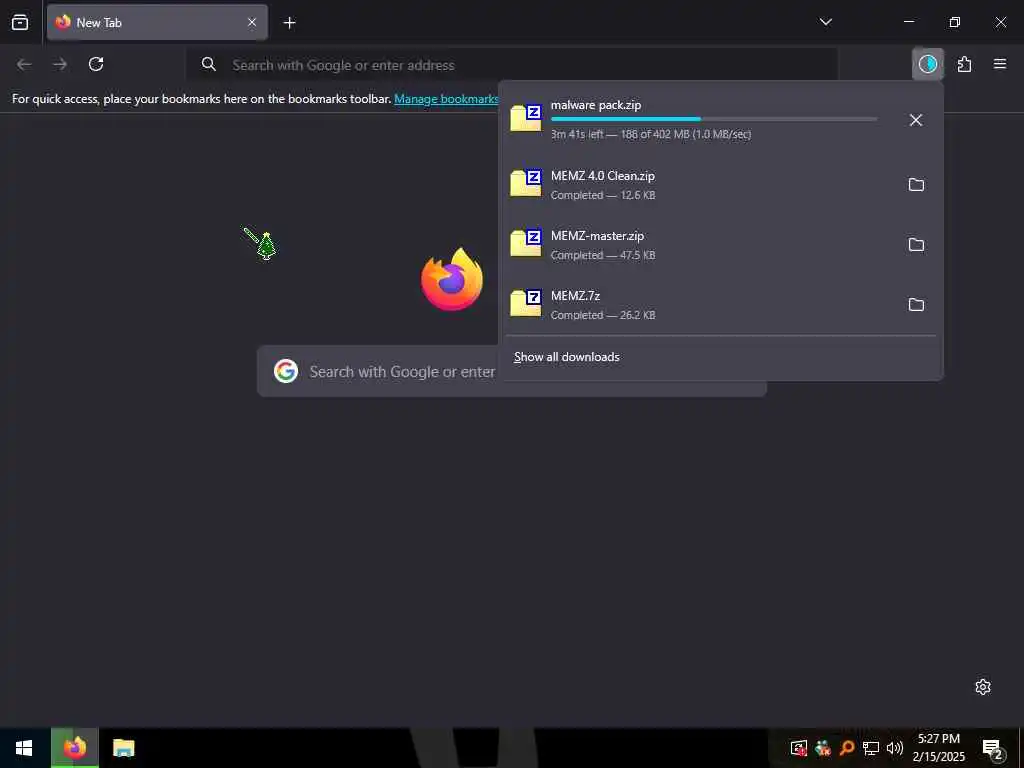Open the Extensions puzzle icon
Screen dimensions: 1024x768
tap(964, 64)
